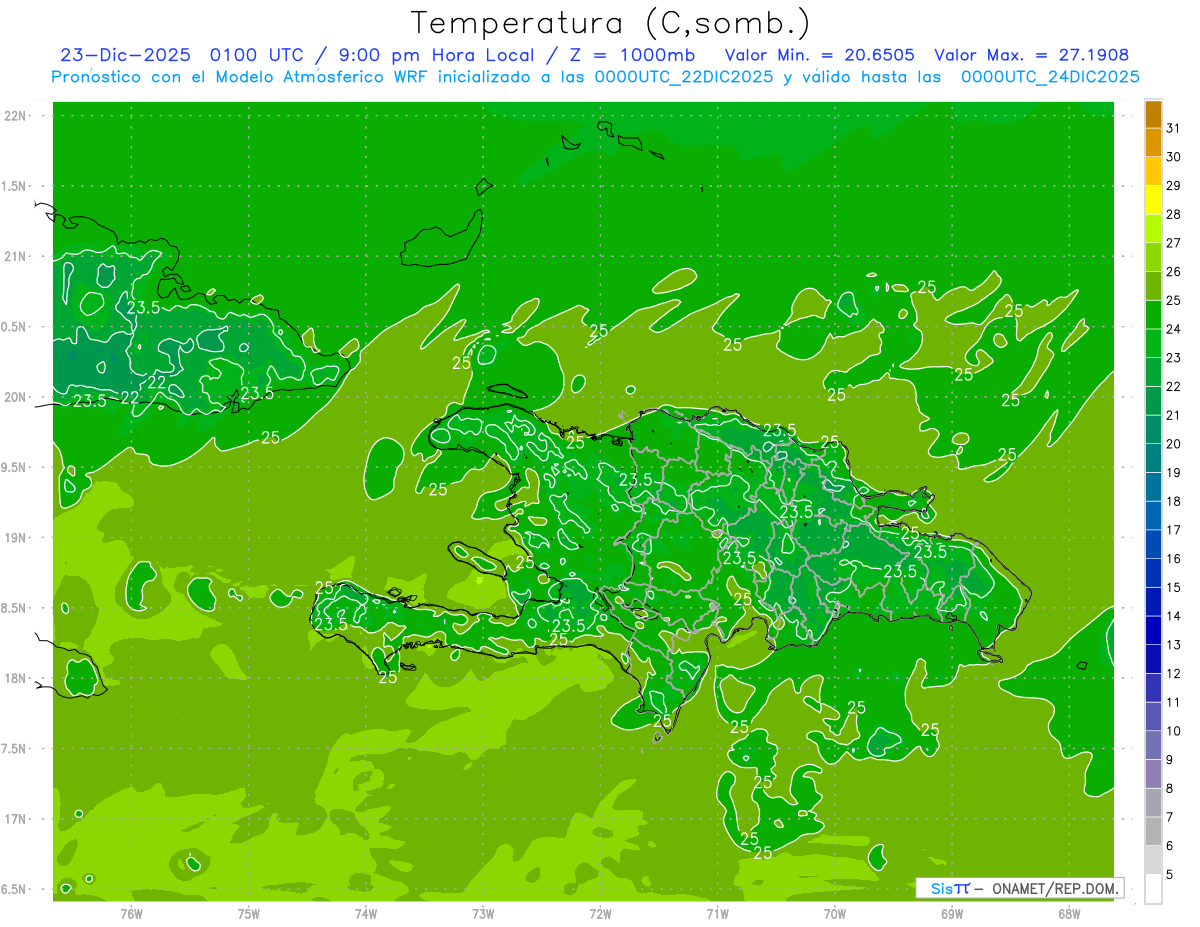The width and height of the screenshot is (1200, 927).
Task: Click '0000UTC_24DIC2025' valid-until time
Action: click(1050, 77)
